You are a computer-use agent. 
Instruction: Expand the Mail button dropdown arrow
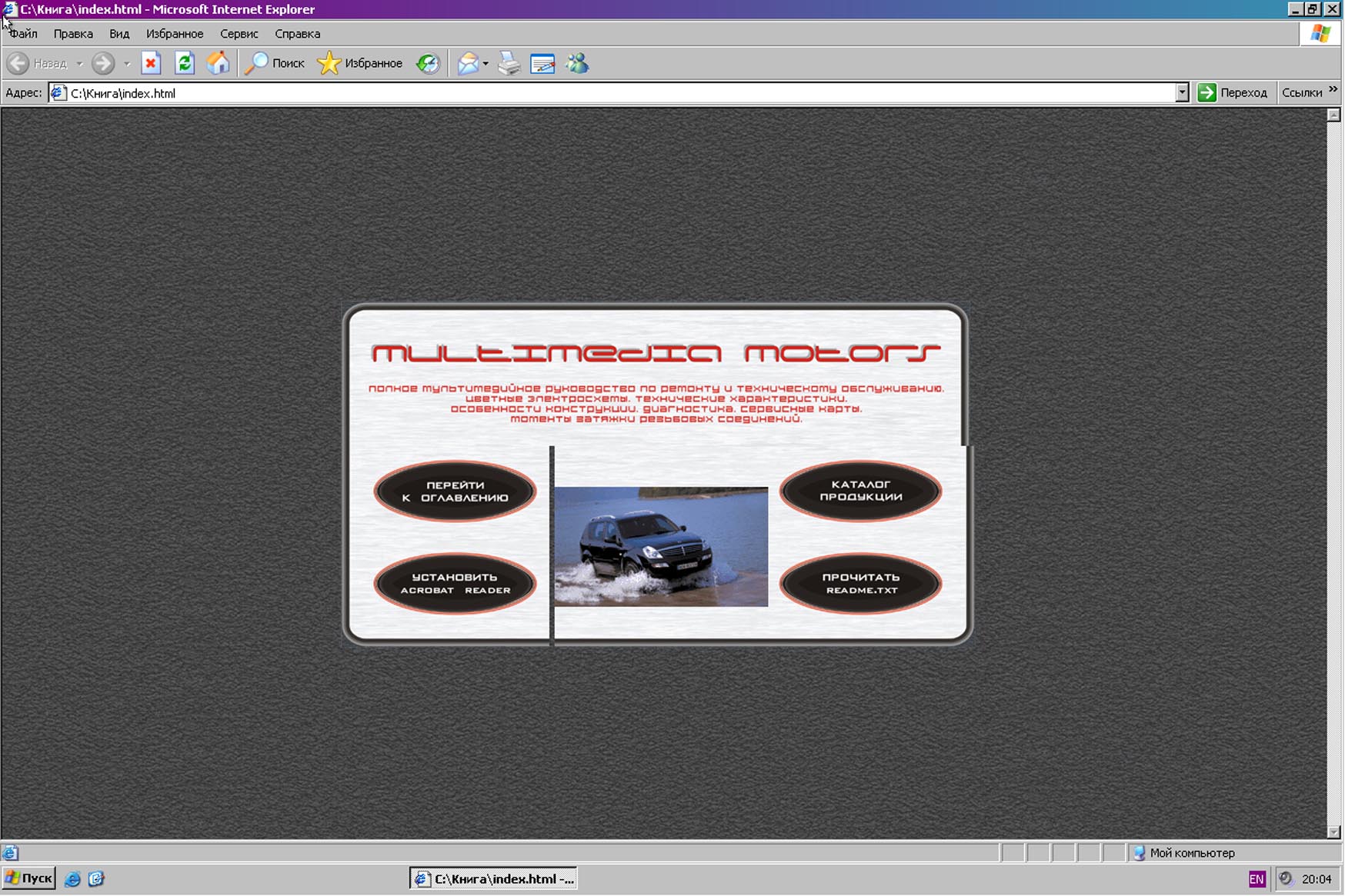coord(486,64)
